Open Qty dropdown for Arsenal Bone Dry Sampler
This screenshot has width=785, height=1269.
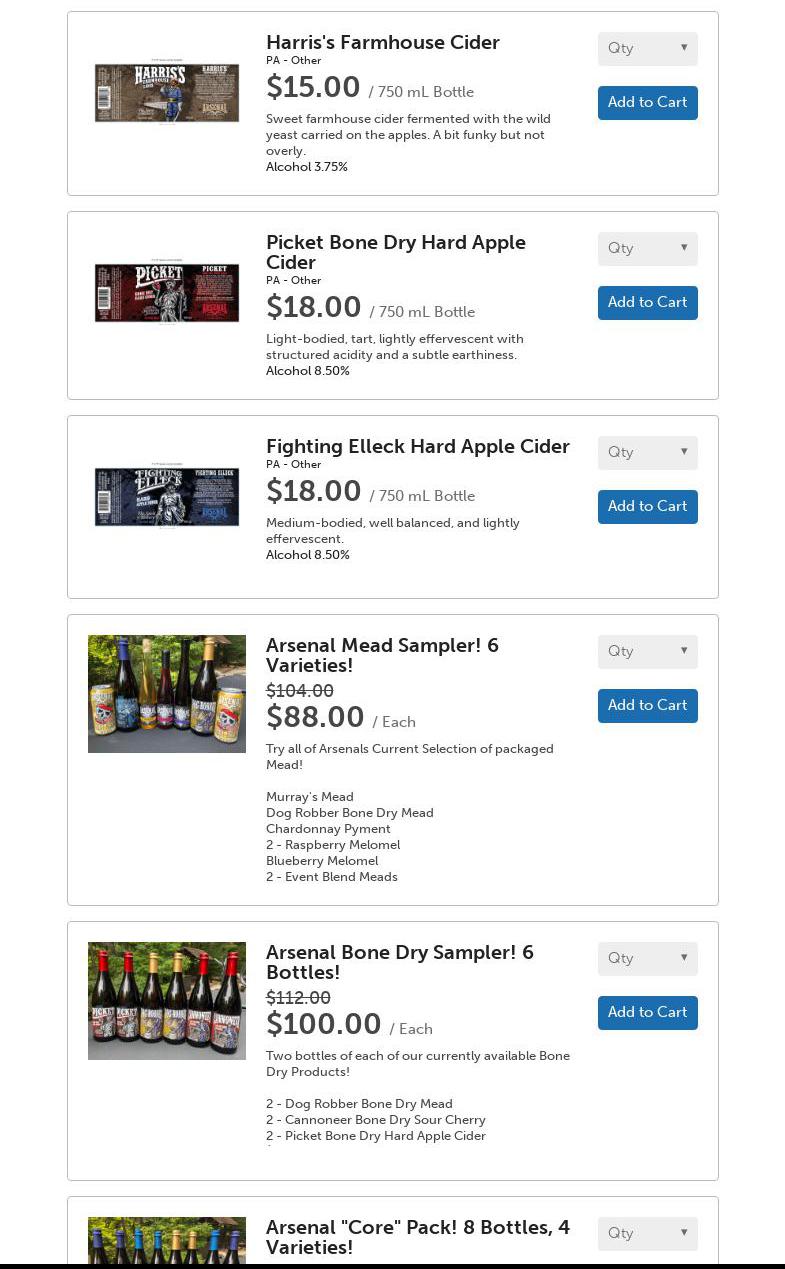647,959
